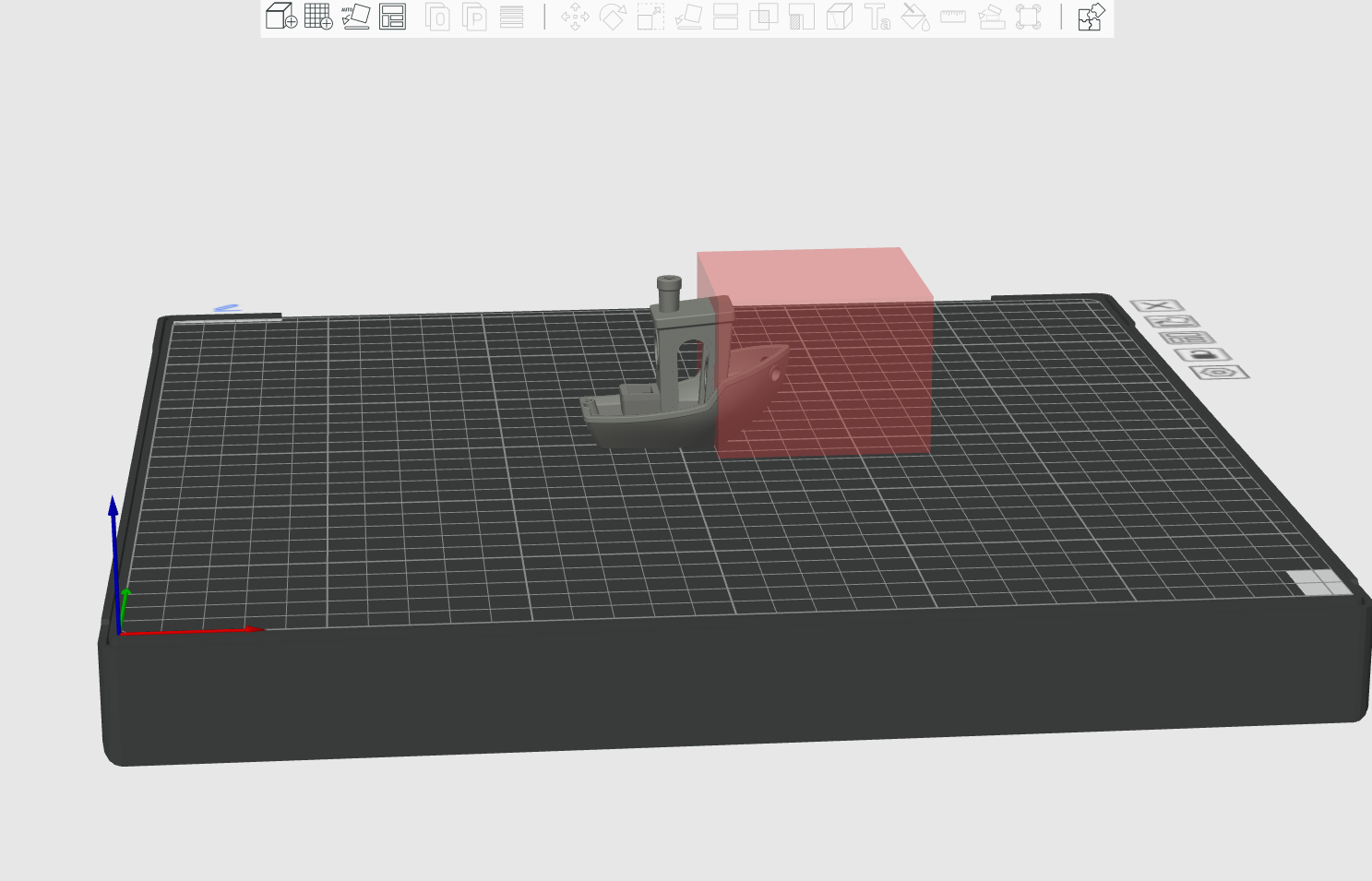Open the Text shape tool
1372x881 pixels.
click(x=877, y=17)
